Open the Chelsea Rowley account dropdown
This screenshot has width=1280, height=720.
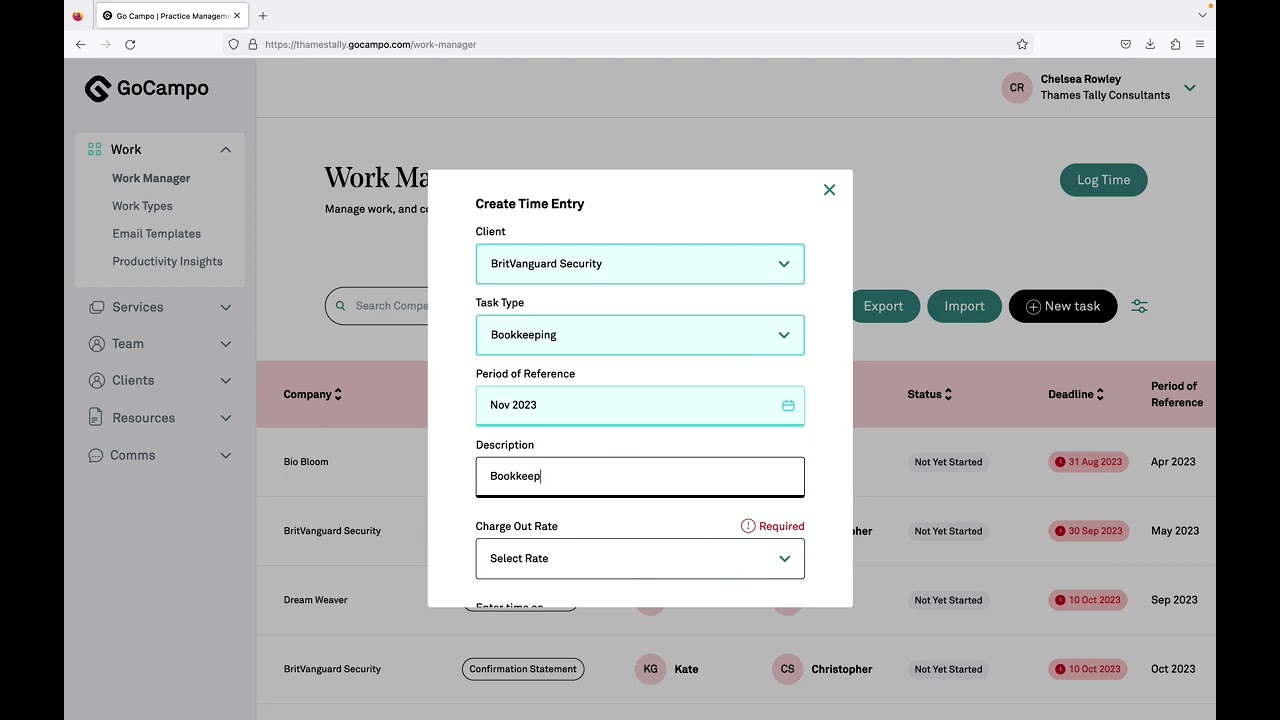tap(1190, 88)
